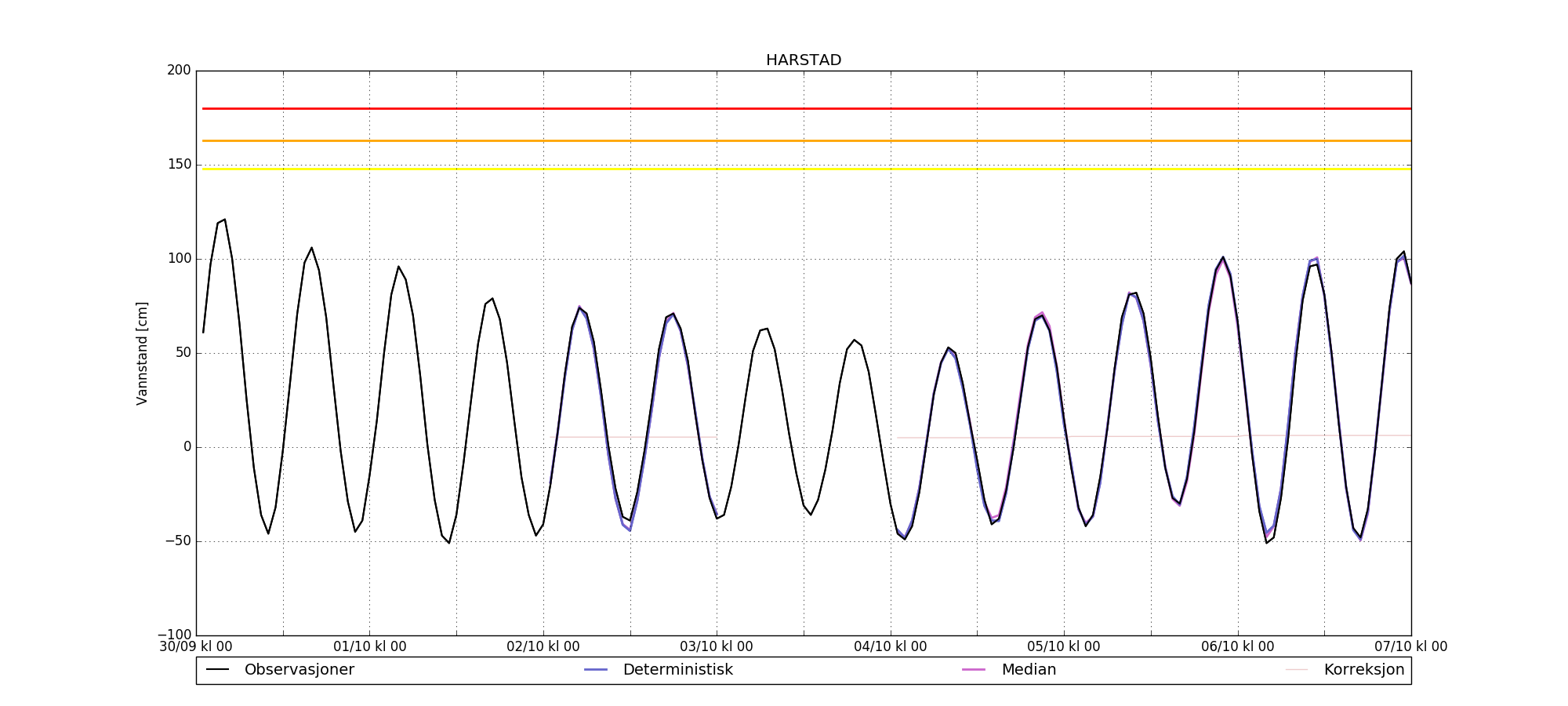Select the Korreksjon legend label
The width and height of the screenshot is (1568, 706).
click(1363, 670)
